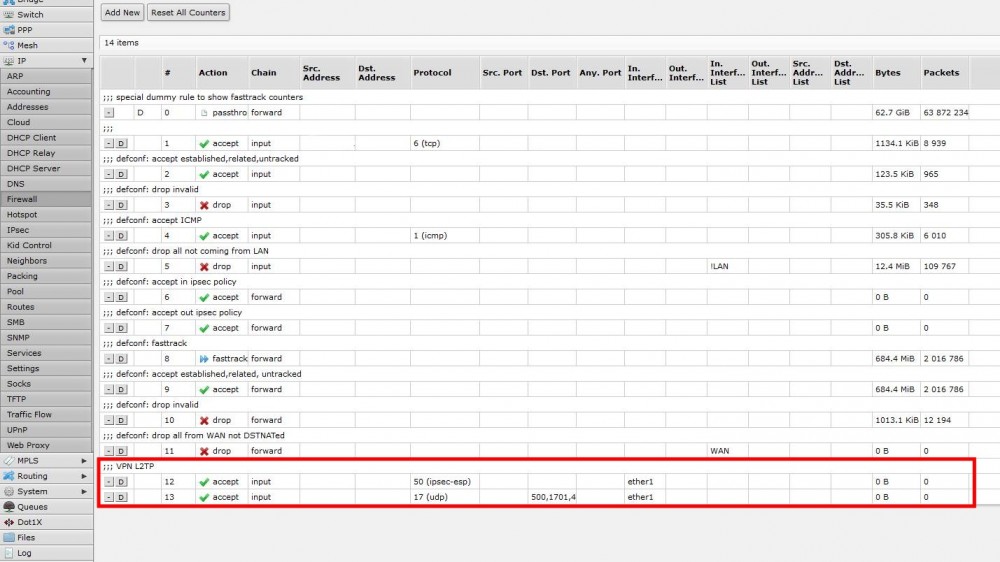
Task: Expand the MPLS submenu arrow
Action: (x=84, y=461)
